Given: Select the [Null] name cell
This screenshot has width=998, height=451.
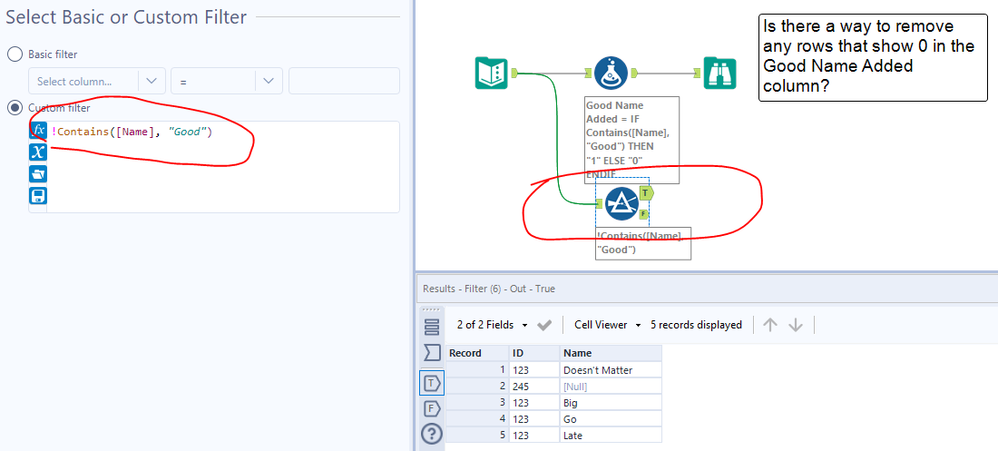Looking at the screenshot, I should [611, 386].
